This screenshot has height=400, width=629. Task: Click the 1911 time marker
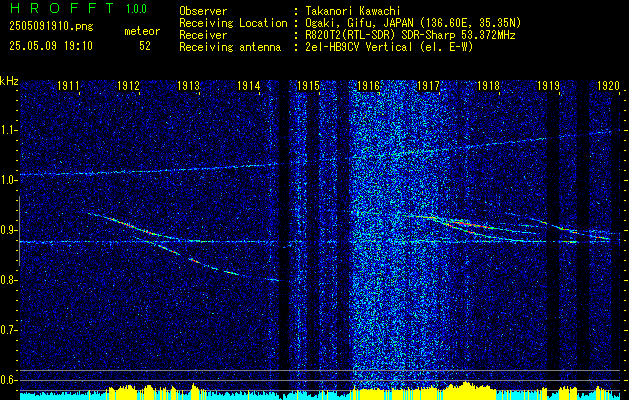click(68, 86)
